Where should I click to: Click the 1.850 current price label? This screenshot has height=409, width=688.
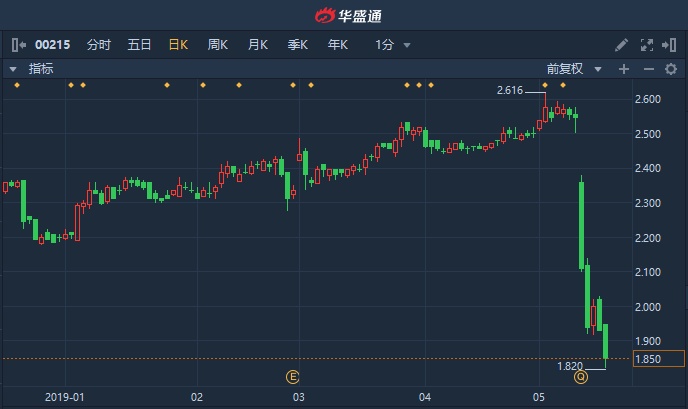point(659,359)
